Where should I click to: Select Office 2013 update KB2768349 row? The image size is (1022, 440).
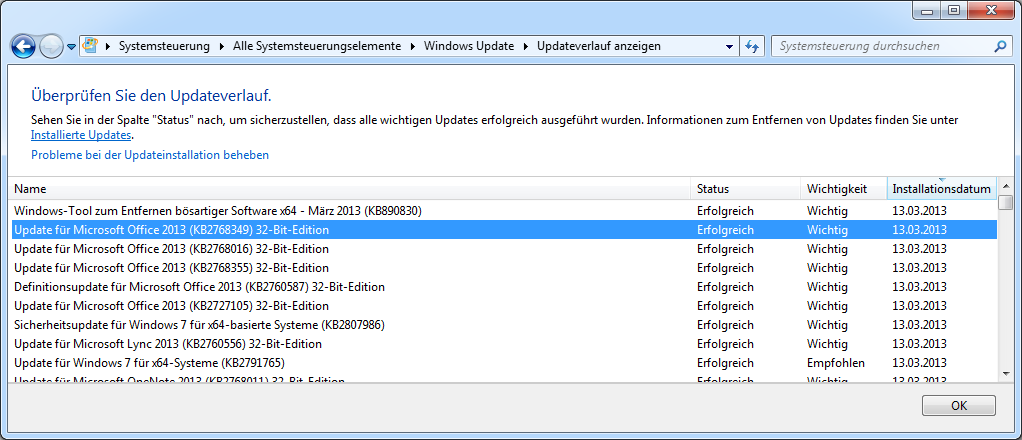click(503, 229)
